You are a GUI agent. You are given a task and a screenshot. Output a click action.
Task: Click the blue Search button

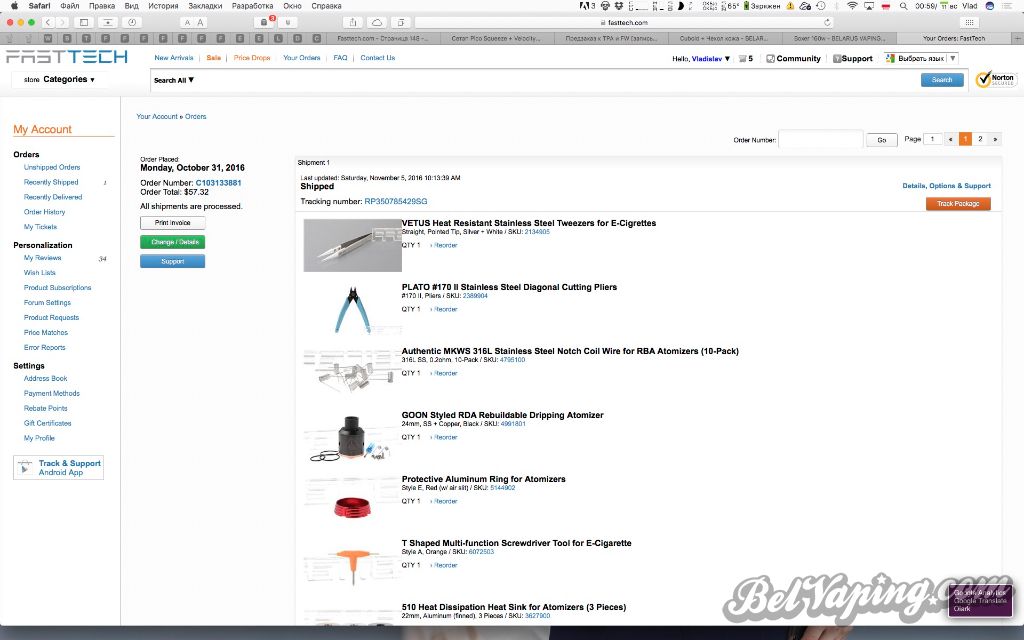[942, 80]
